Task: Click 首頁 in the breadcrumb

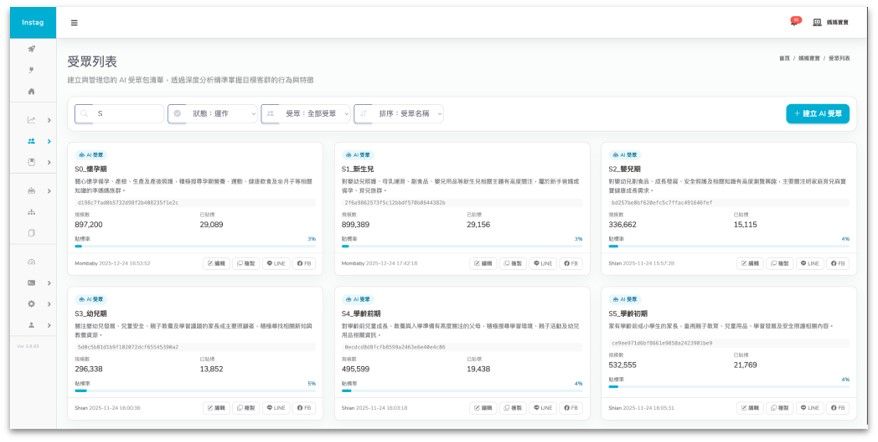Action: 784,58
